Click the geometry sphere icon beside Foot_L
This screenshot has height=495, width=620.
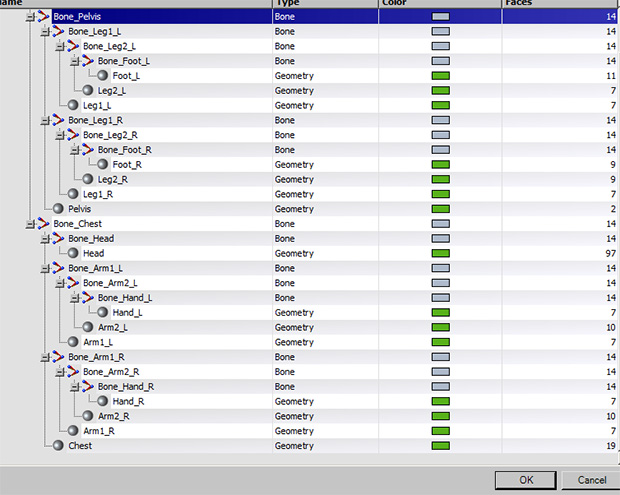(x=103, y=76)
